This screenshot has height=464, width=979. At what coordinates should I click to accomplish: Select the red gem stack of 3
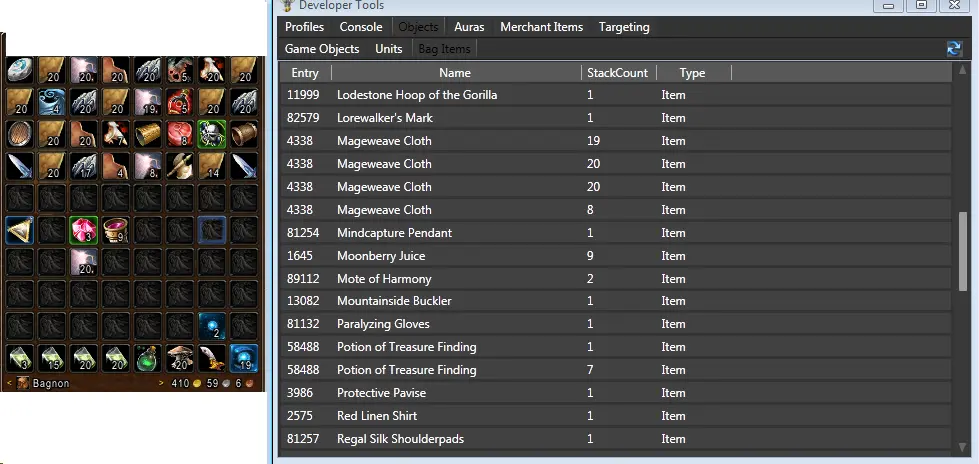click(84, 230)
